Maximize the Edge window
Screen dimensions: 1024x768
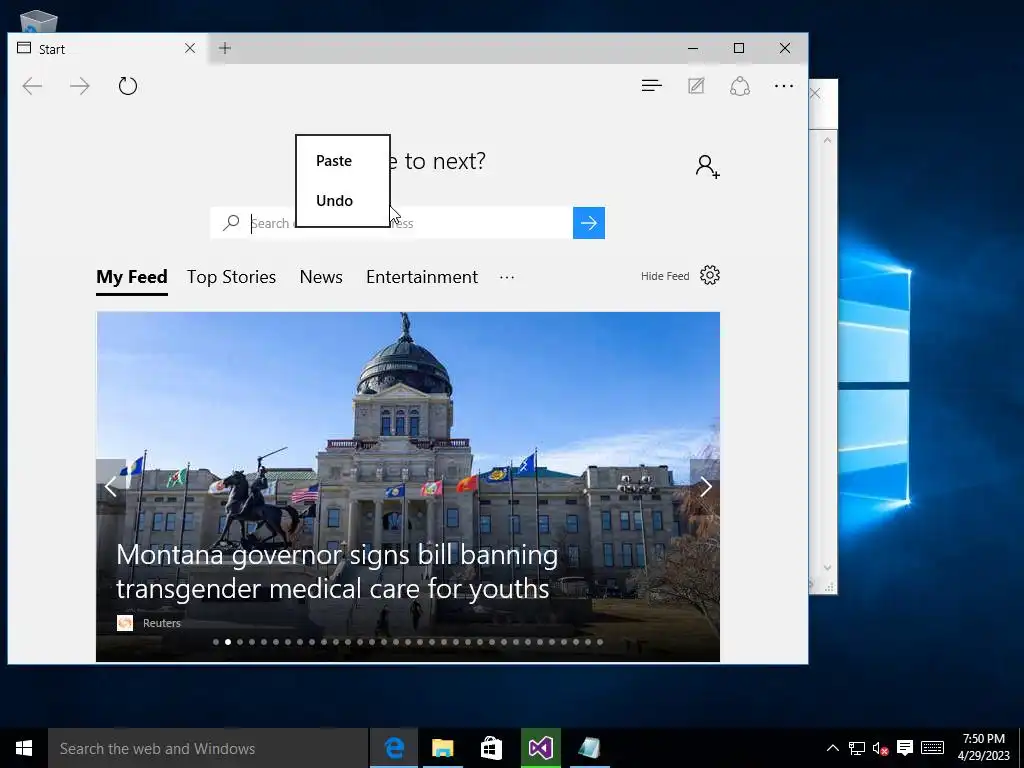point(739,48)
